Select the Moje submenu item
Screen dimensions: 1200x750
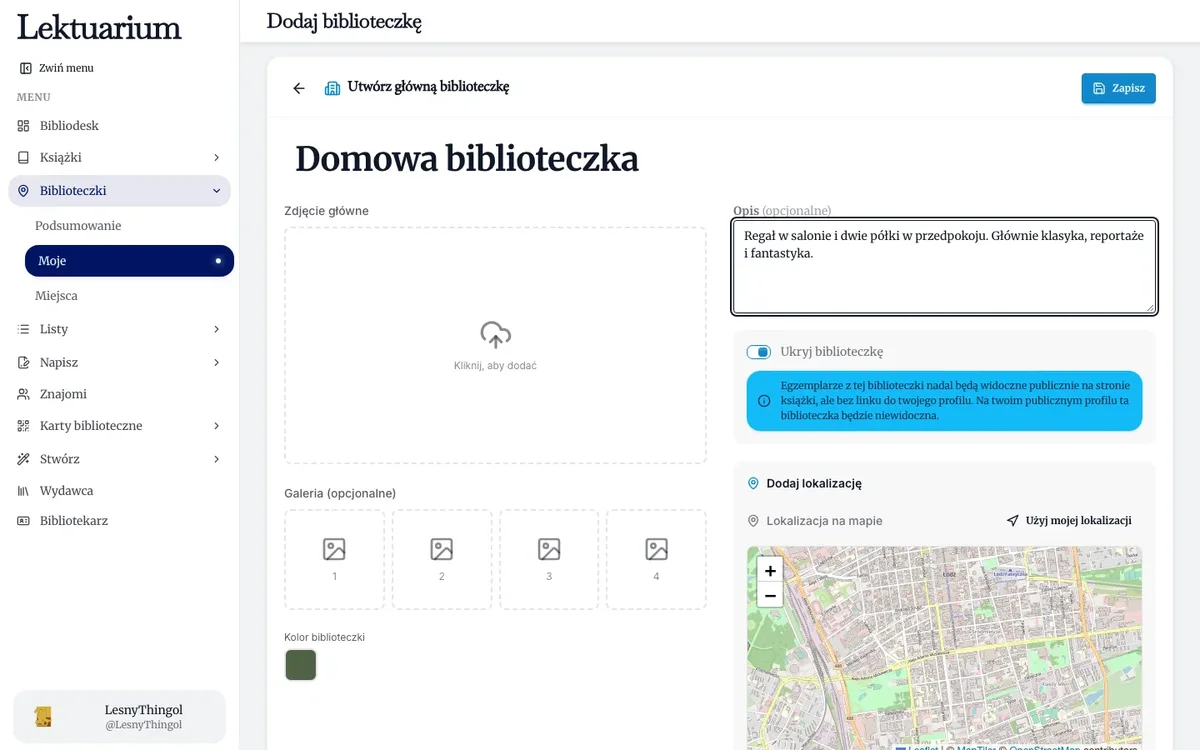[x=129, y=261]
